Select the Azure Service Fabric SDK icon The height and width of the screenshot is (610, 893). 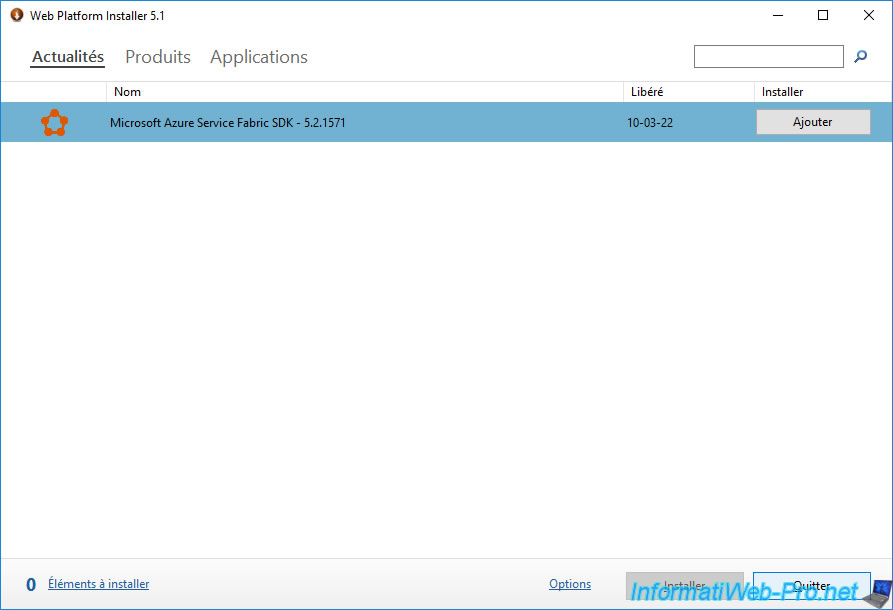[x=55, y=122]
